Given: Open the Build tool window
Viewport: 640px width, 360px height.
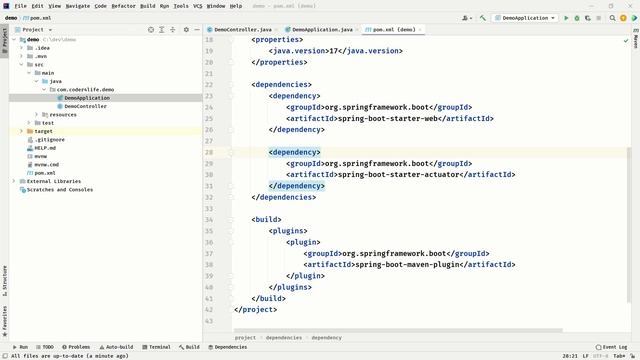Looking at the screenshot, I should (x=189, y=347).
